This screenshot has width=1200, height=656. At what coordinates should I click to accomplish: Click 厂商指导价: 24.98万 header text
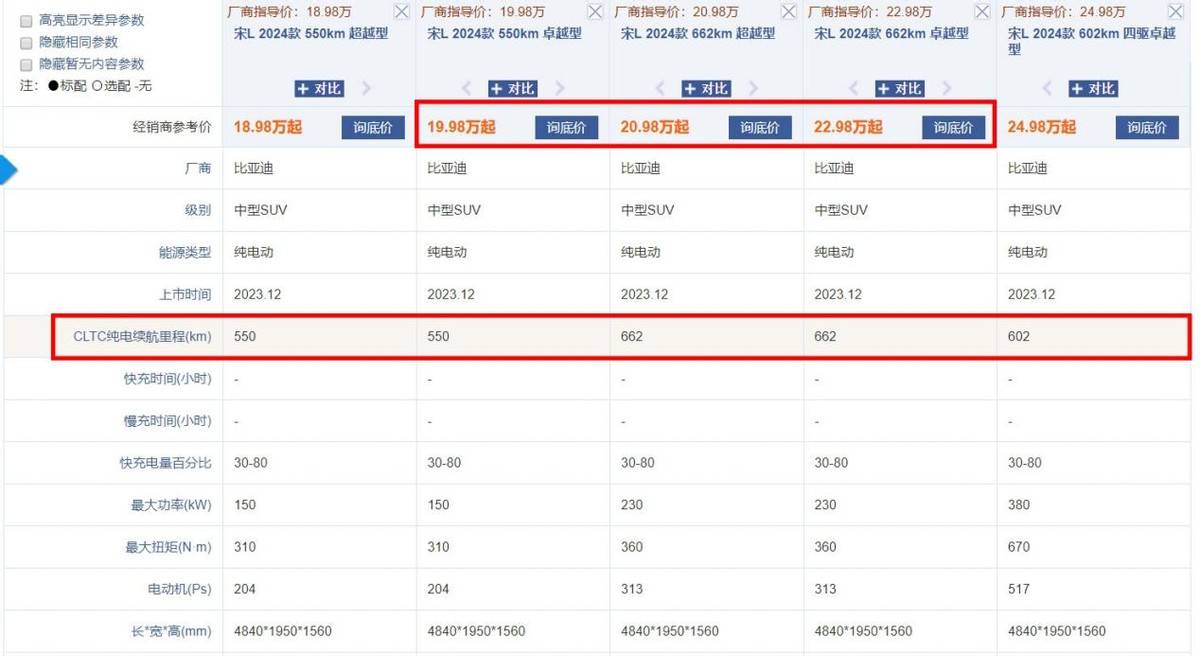click(x=1063, y=12)
